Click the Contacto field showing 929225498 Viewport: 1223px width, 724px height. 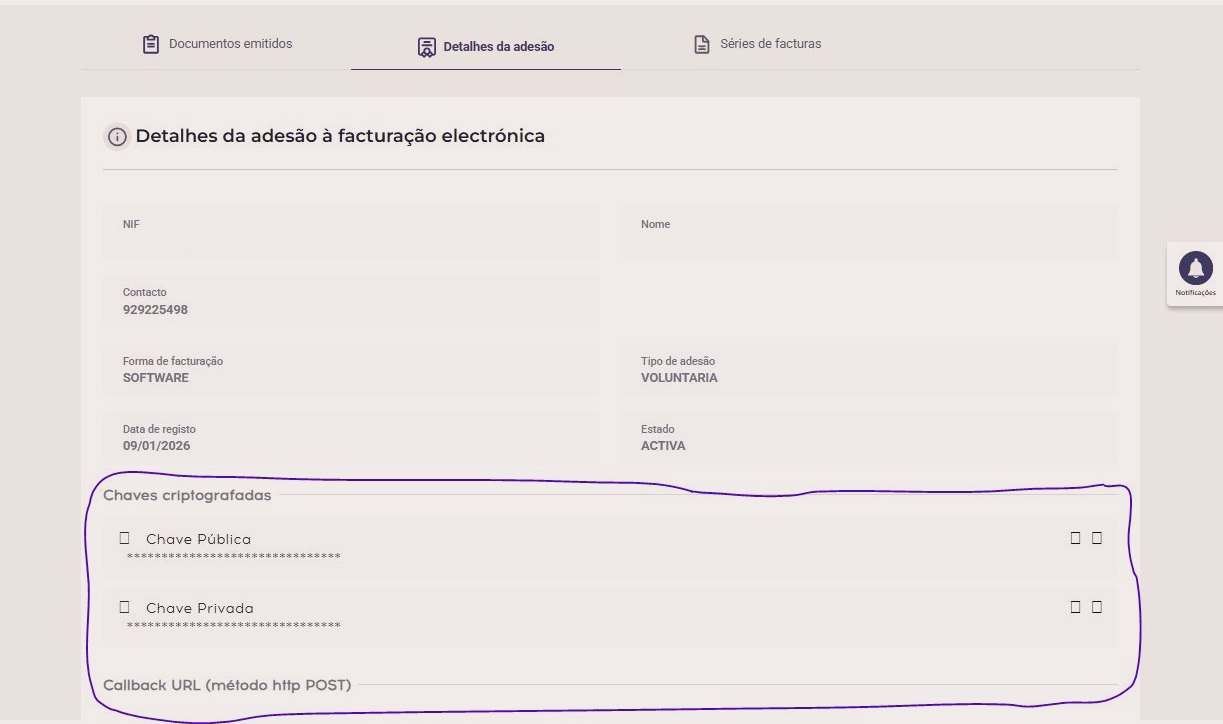pos(350,301)
